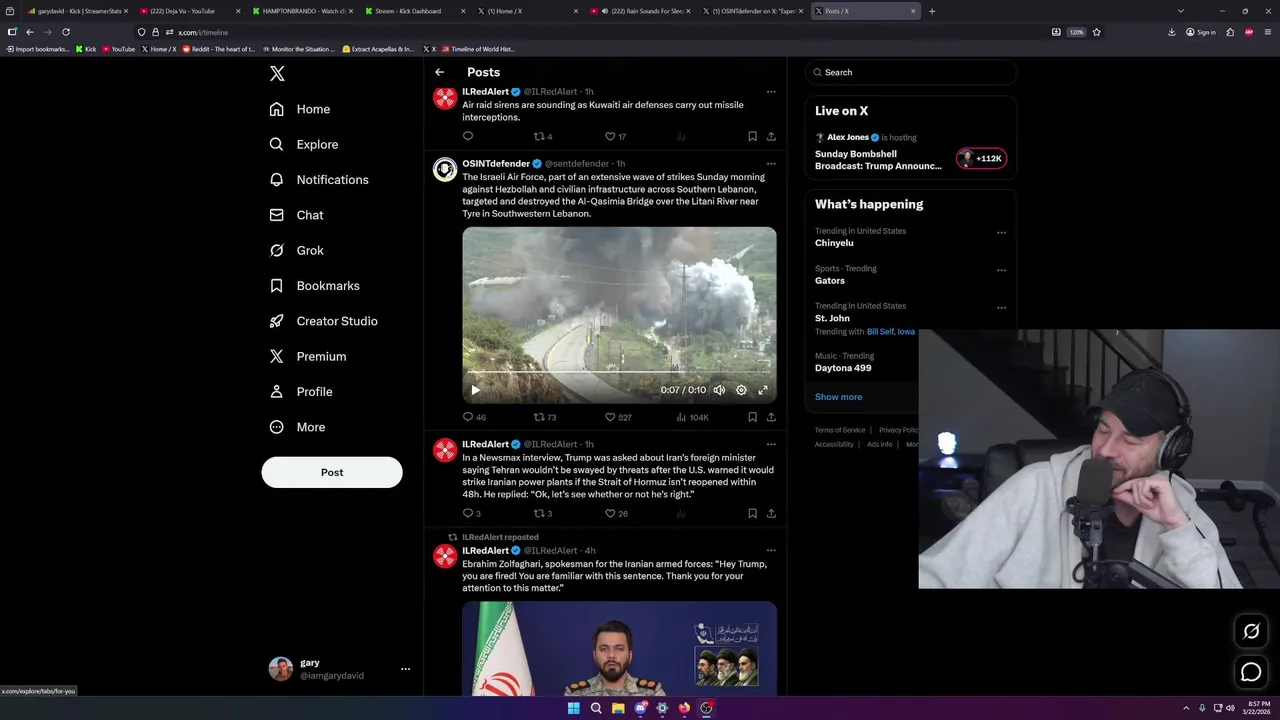Open a new browser tab
This screenshot has width=1280, height=720.
932,11
